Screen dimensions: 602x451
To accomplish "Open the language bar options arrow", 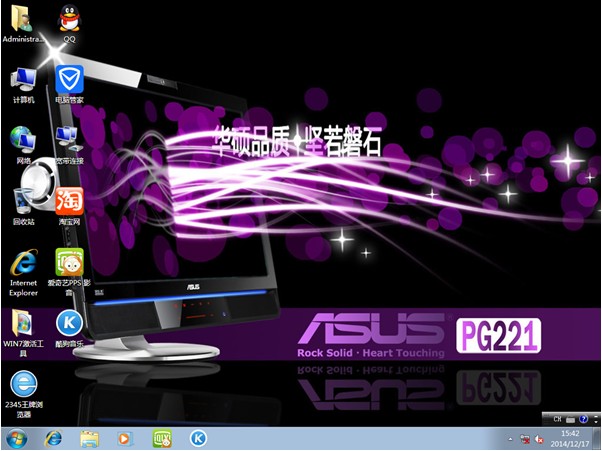I will (595, 422).
